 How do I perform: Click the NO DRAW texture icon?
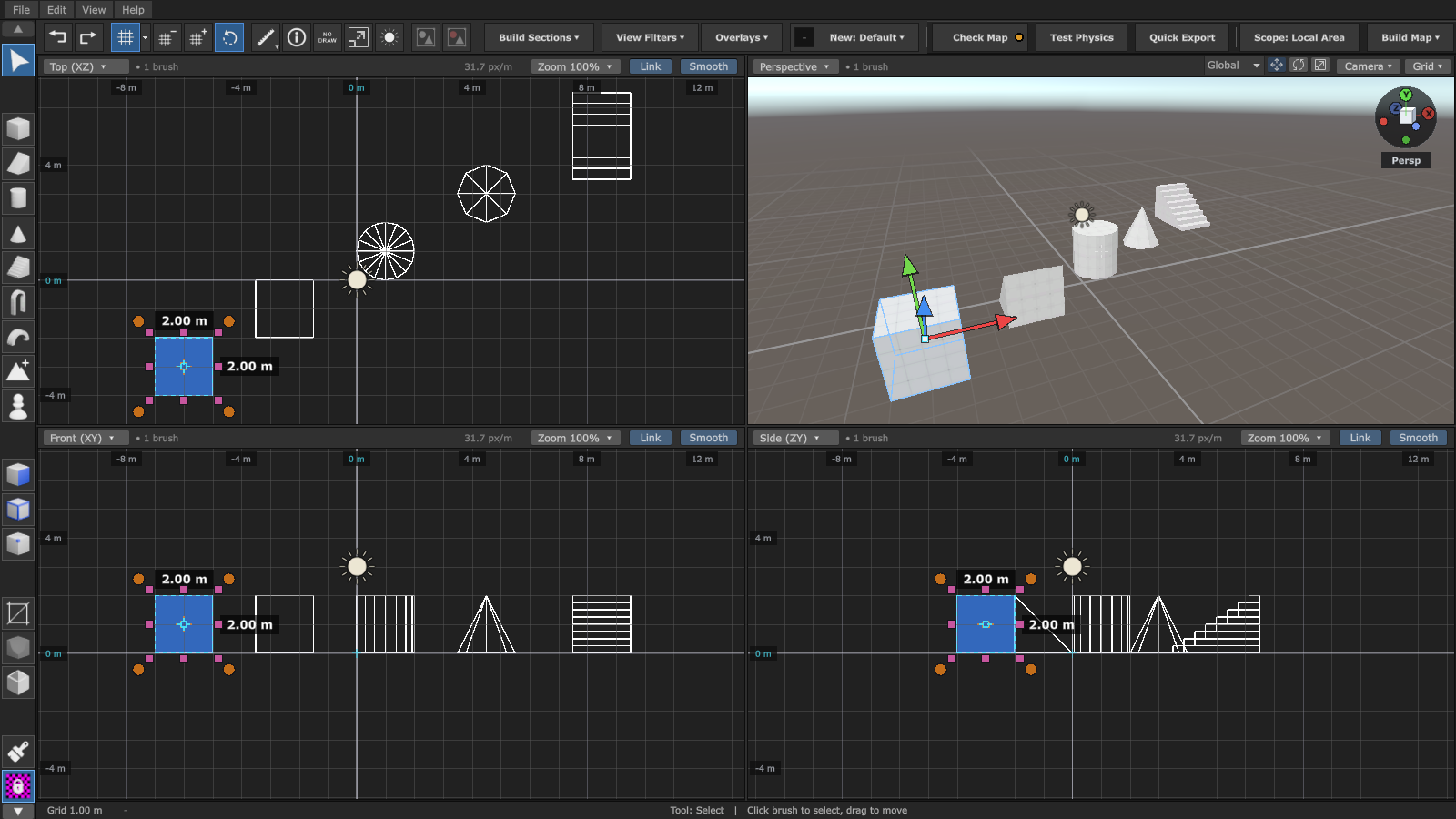[x=328, y=37]
